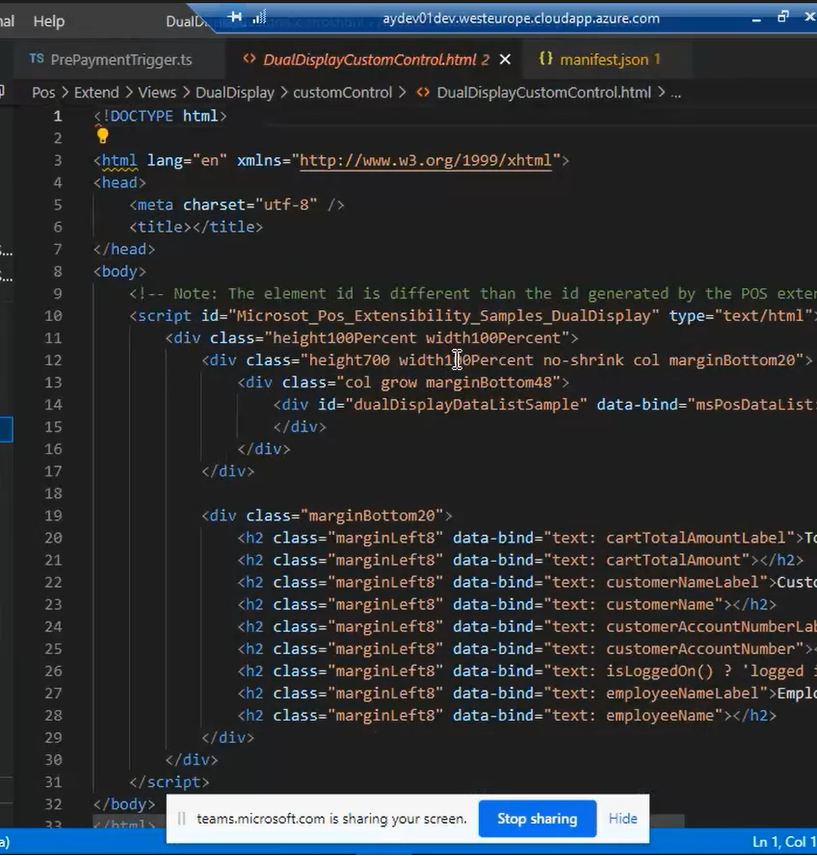
Task: Click 'employeeName' binding on line 28
Action: pos(660,716)
